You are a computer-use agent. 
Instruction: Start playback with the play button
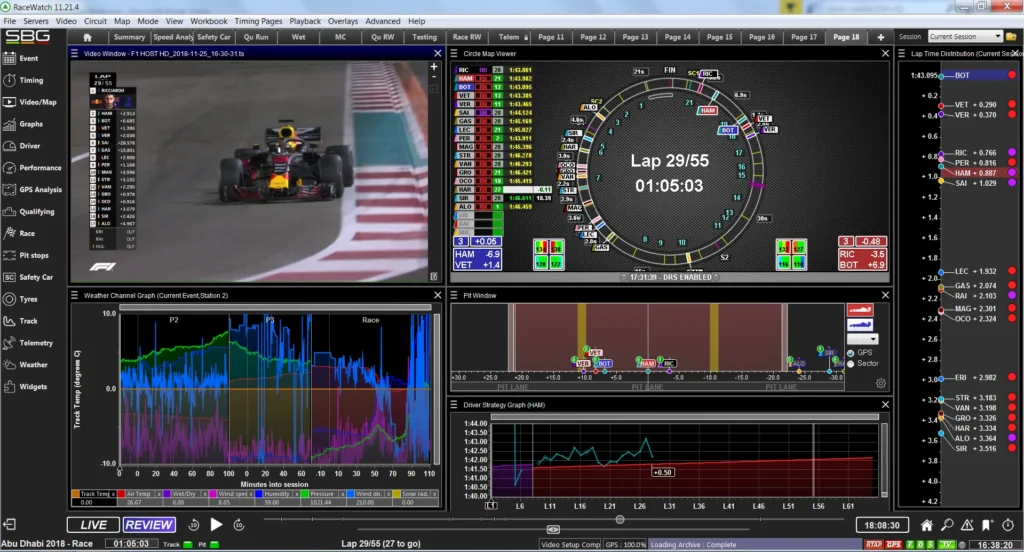point(216,525)
